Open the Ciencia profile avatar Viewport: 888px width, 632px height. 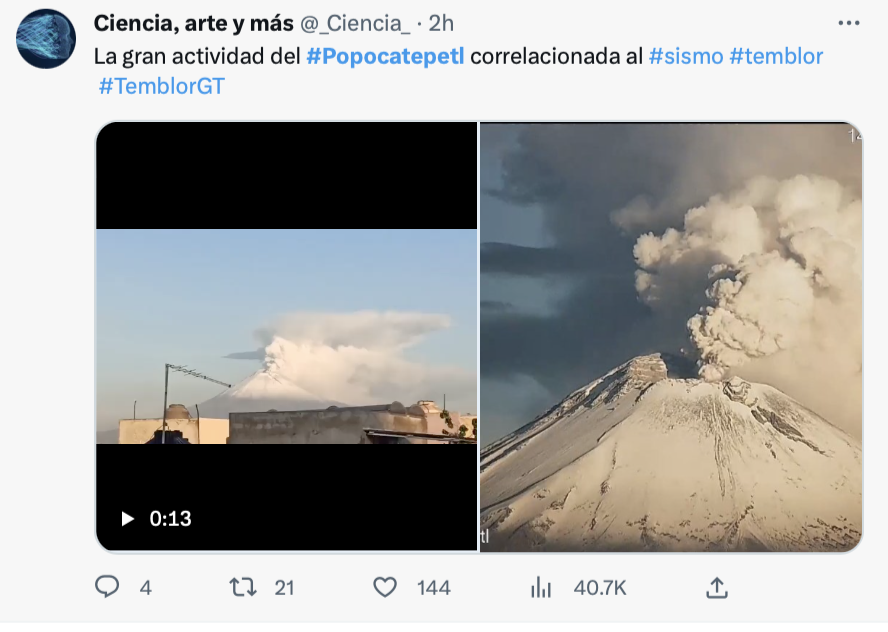(46, 39)
